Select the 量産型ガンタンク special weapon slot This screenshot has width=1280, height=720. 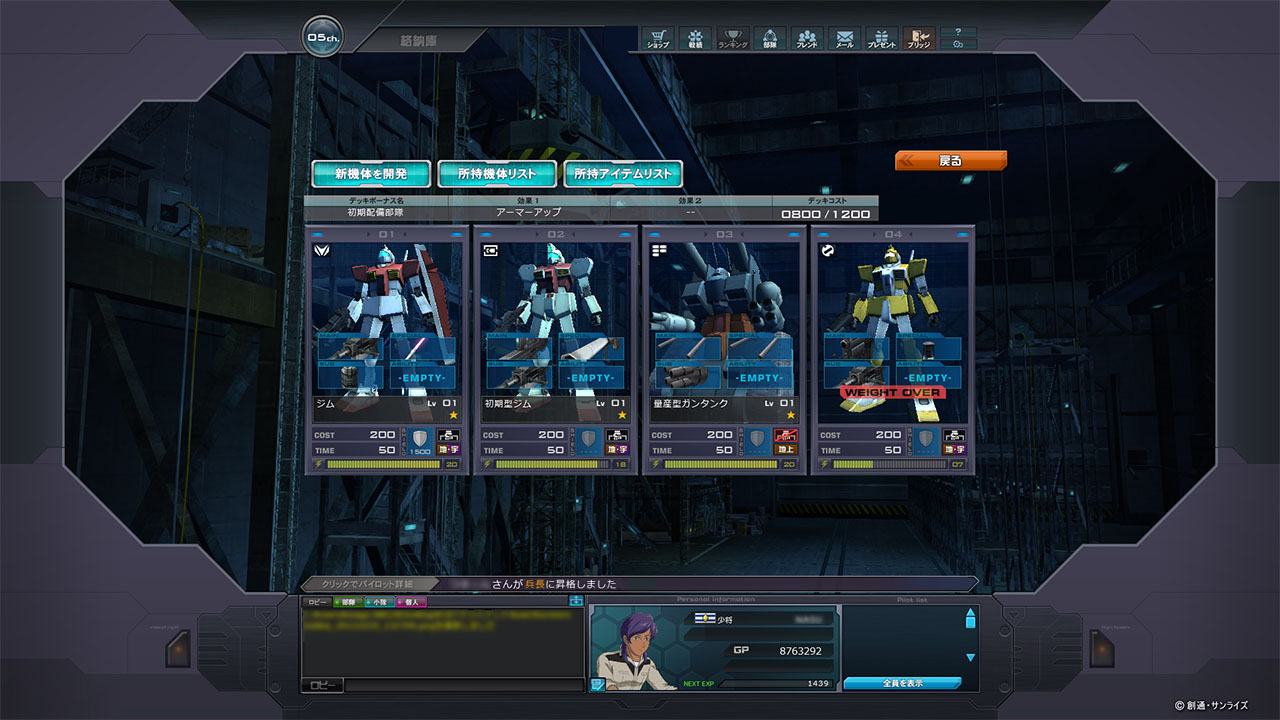tap(759, 348)
